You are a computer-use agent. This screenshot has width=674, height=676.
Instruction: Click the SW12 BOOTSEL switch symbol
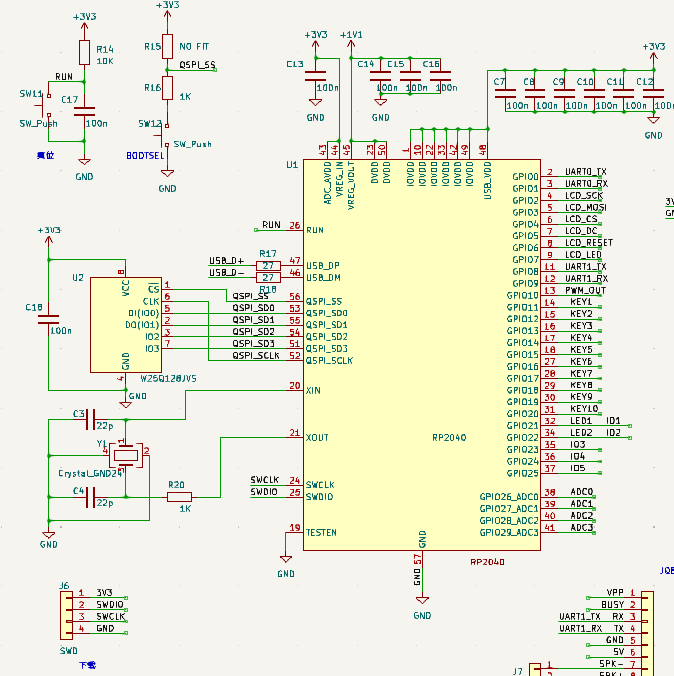coord(166,135)
